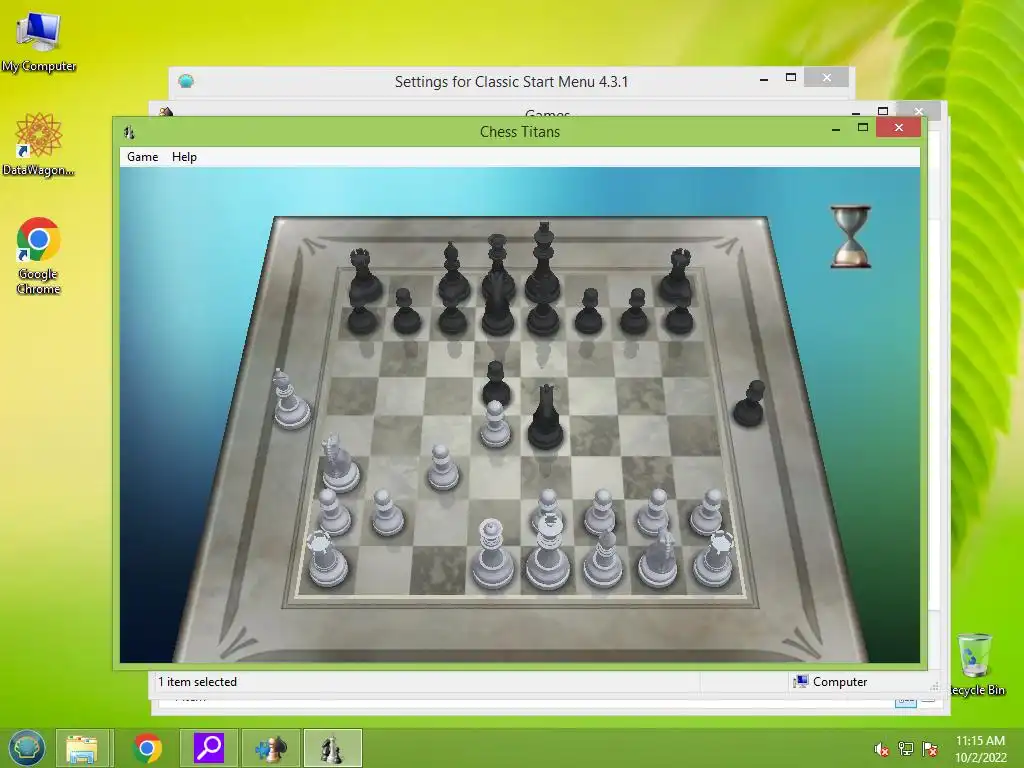Click the Chess Titans taskbar button

click(x=332, y=748)
